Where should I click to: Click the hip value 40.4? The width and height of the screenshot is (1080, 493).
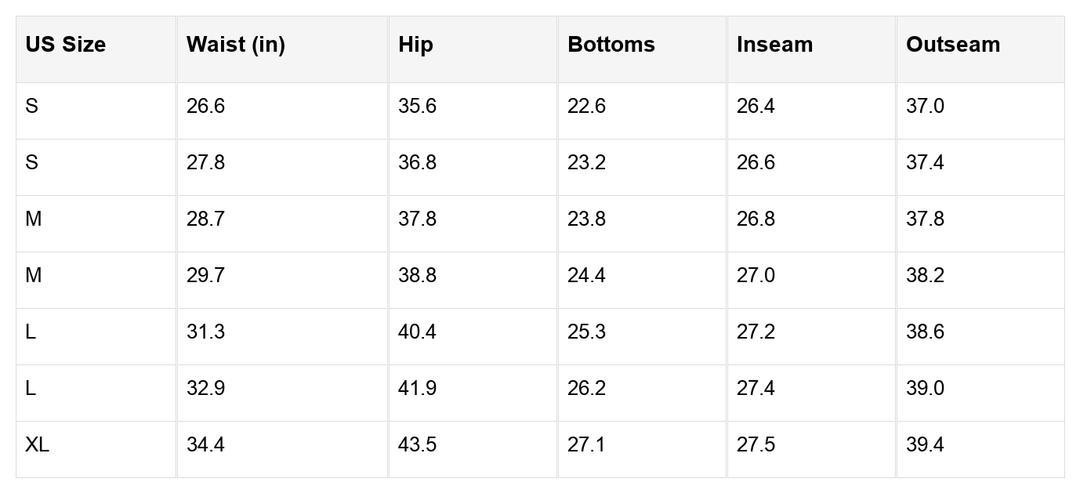click(x=417, y=332)
